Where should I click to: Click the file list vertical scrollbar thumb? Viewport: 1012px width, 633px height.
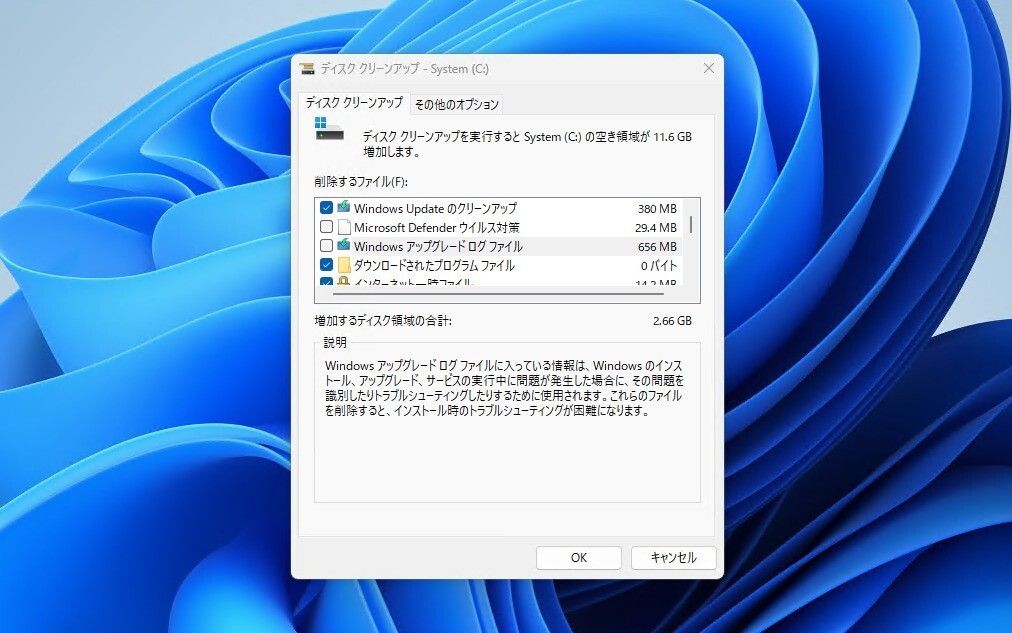click(x=691, y=224)
